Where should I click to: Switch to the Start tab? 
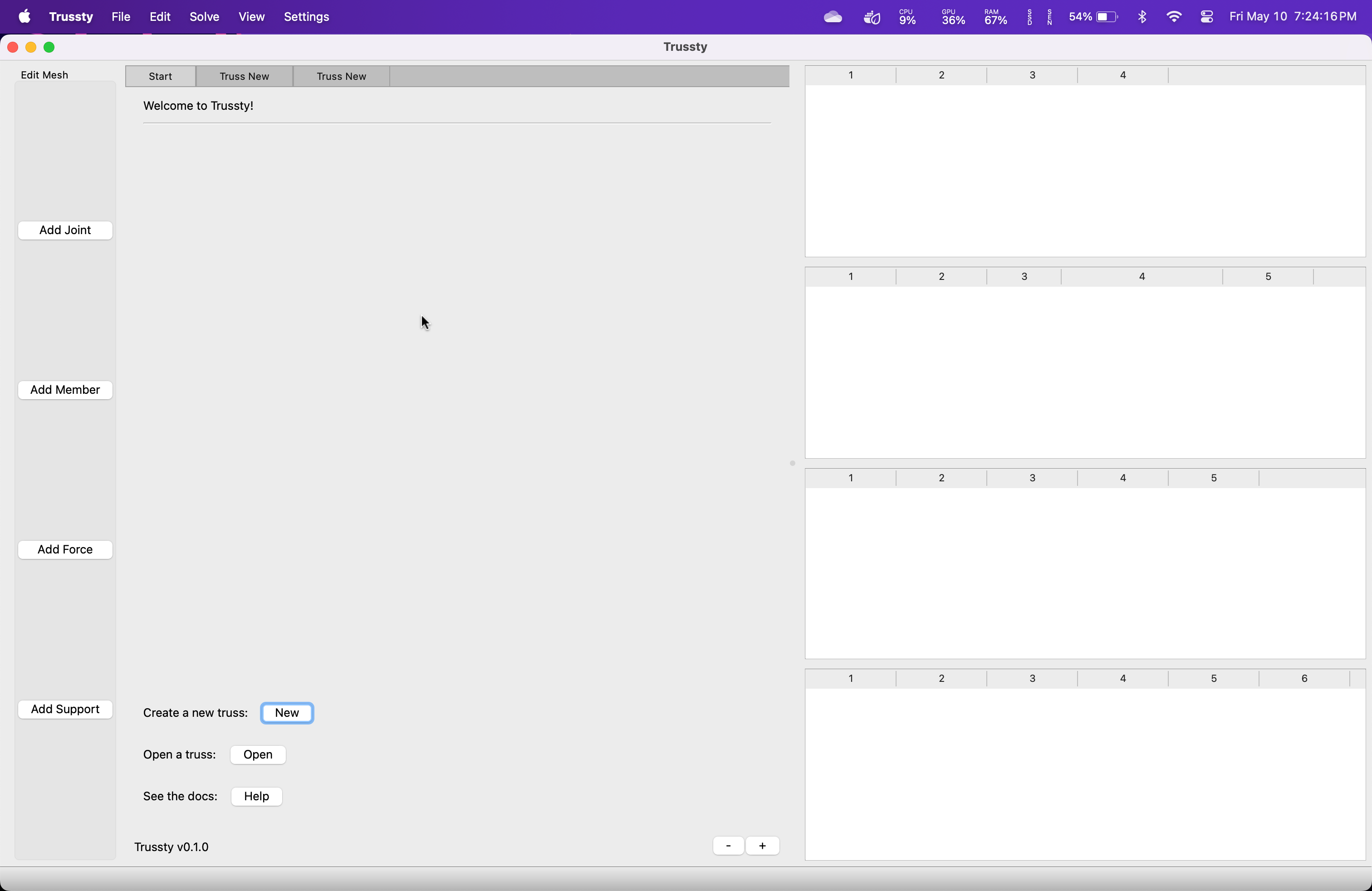(160, 76)
